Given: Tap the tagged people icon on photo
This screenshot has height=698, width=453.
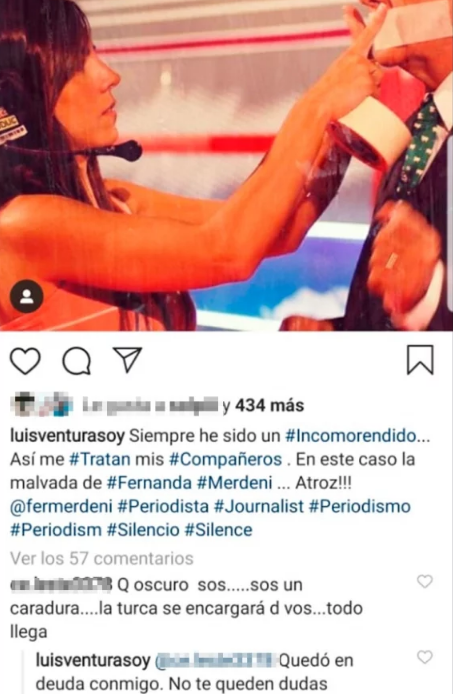Looking at the screenshot, I should pyautogui.click(x=27, y=296).
